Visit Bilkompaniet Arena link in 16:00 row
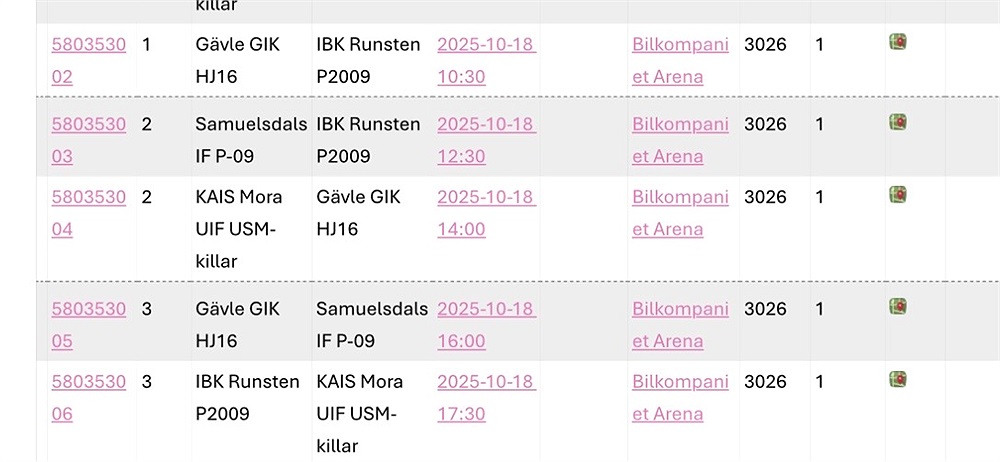 (680, 325)
